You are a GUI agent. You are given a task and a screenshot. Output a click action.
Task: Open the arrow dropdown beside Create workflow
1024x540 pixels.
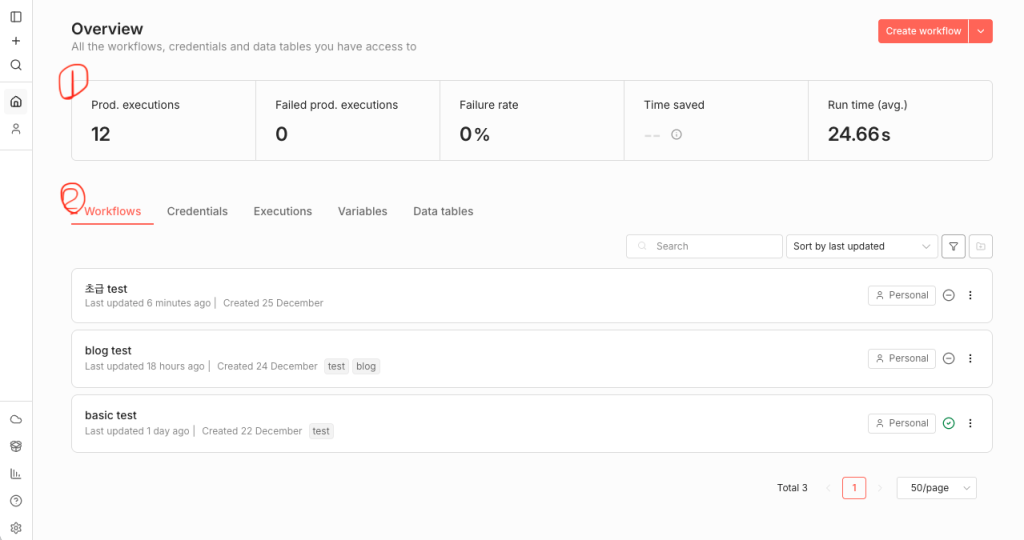point(980,31)
